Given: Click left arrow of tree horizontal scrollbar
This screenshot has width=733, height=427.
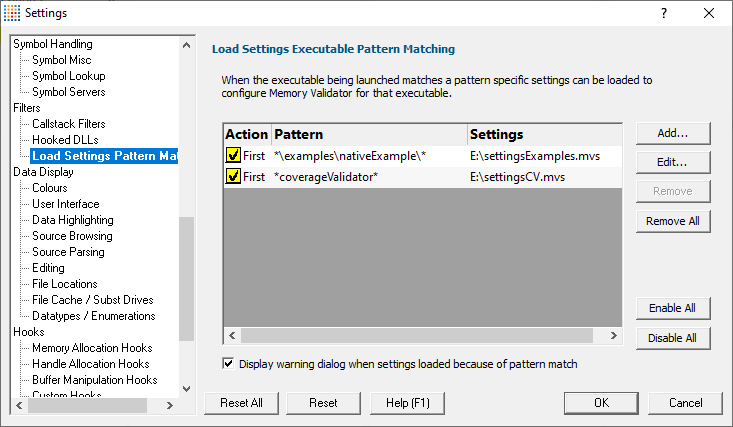Looking at the screenshot, I should [19, 405].
